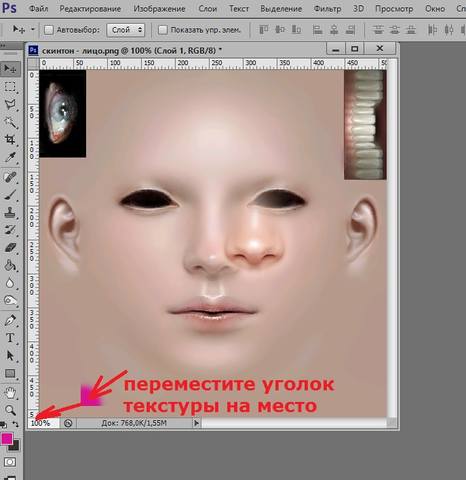466x480 pixels.
Task: Select the Crop tool
Action: click(10, 139)
